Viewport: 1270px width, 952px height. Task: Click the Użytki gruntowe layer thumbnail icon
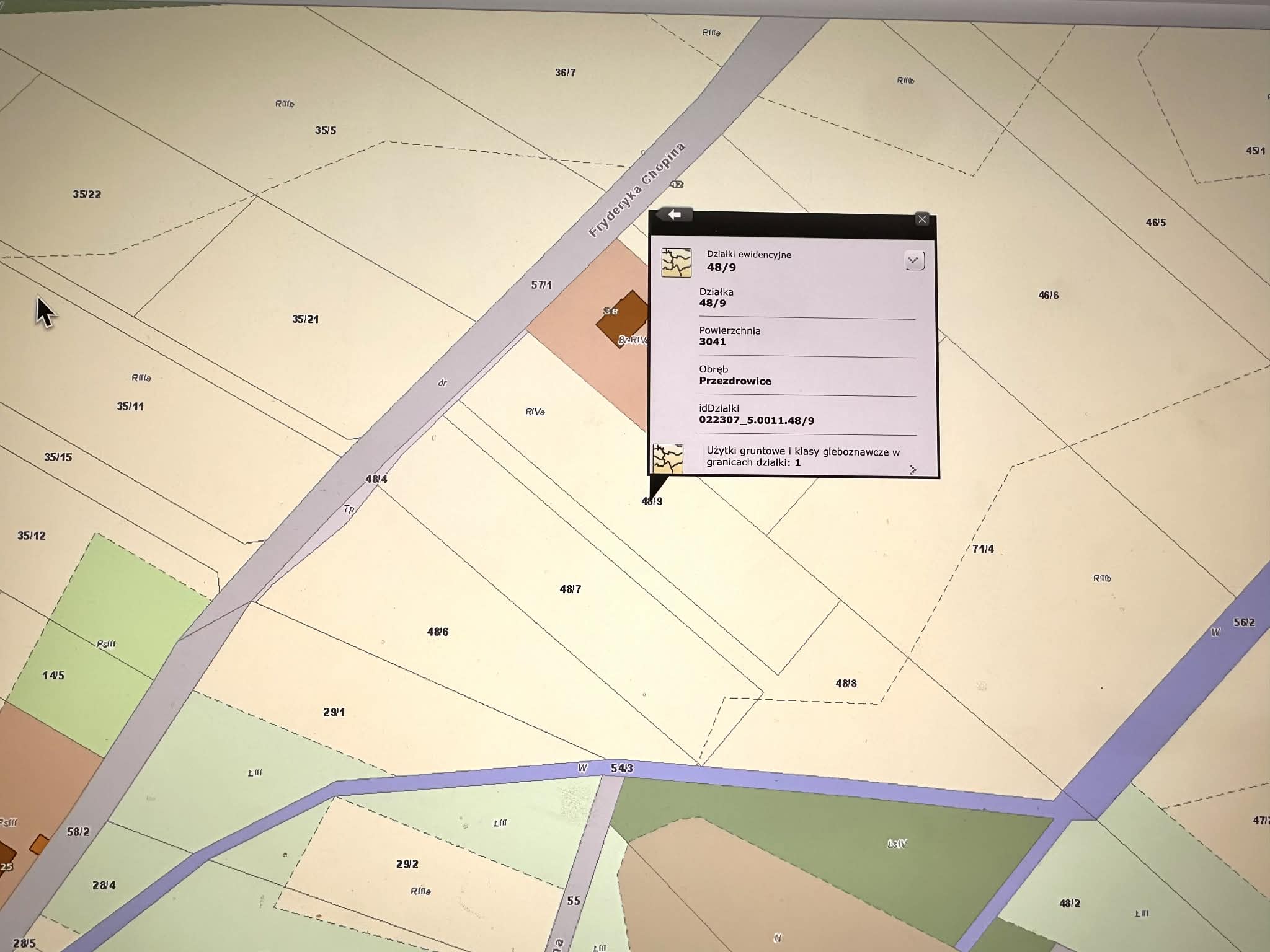click(668, 459)
